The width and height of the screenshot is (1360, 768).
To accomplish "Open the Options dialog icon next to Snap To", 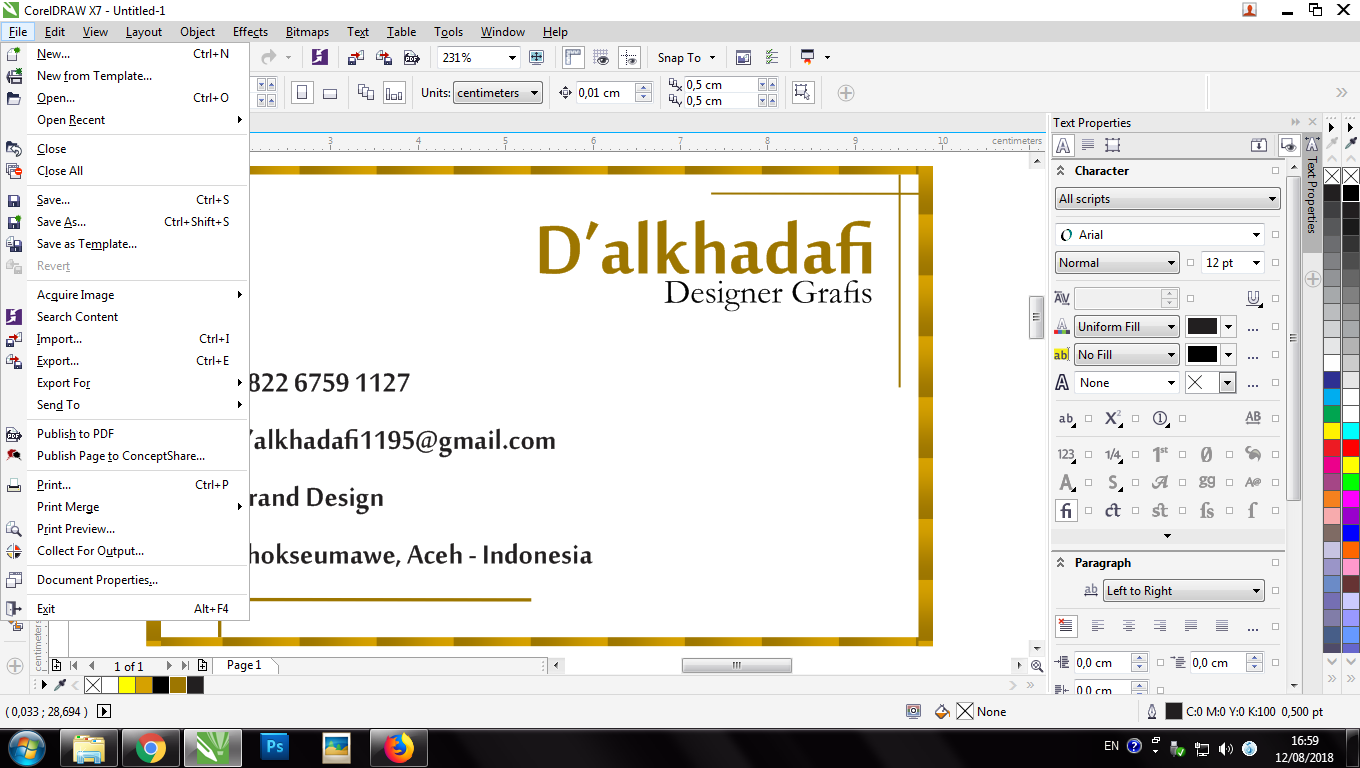I will pyautogui.click(x=743, y=58).
